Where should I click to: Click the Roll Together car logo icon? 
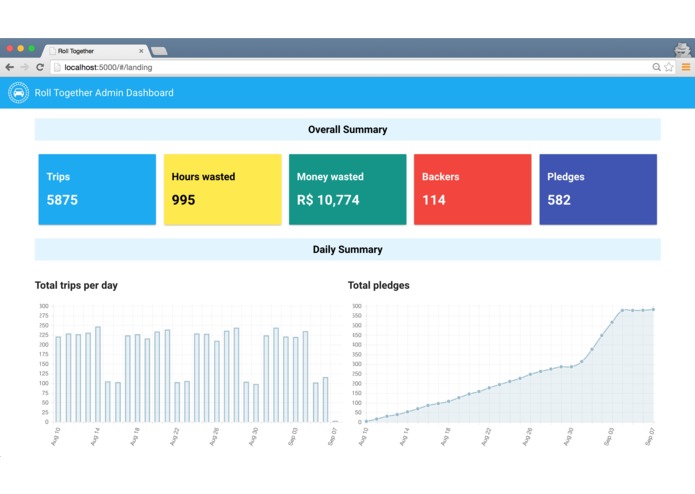(x=19, y=93)
